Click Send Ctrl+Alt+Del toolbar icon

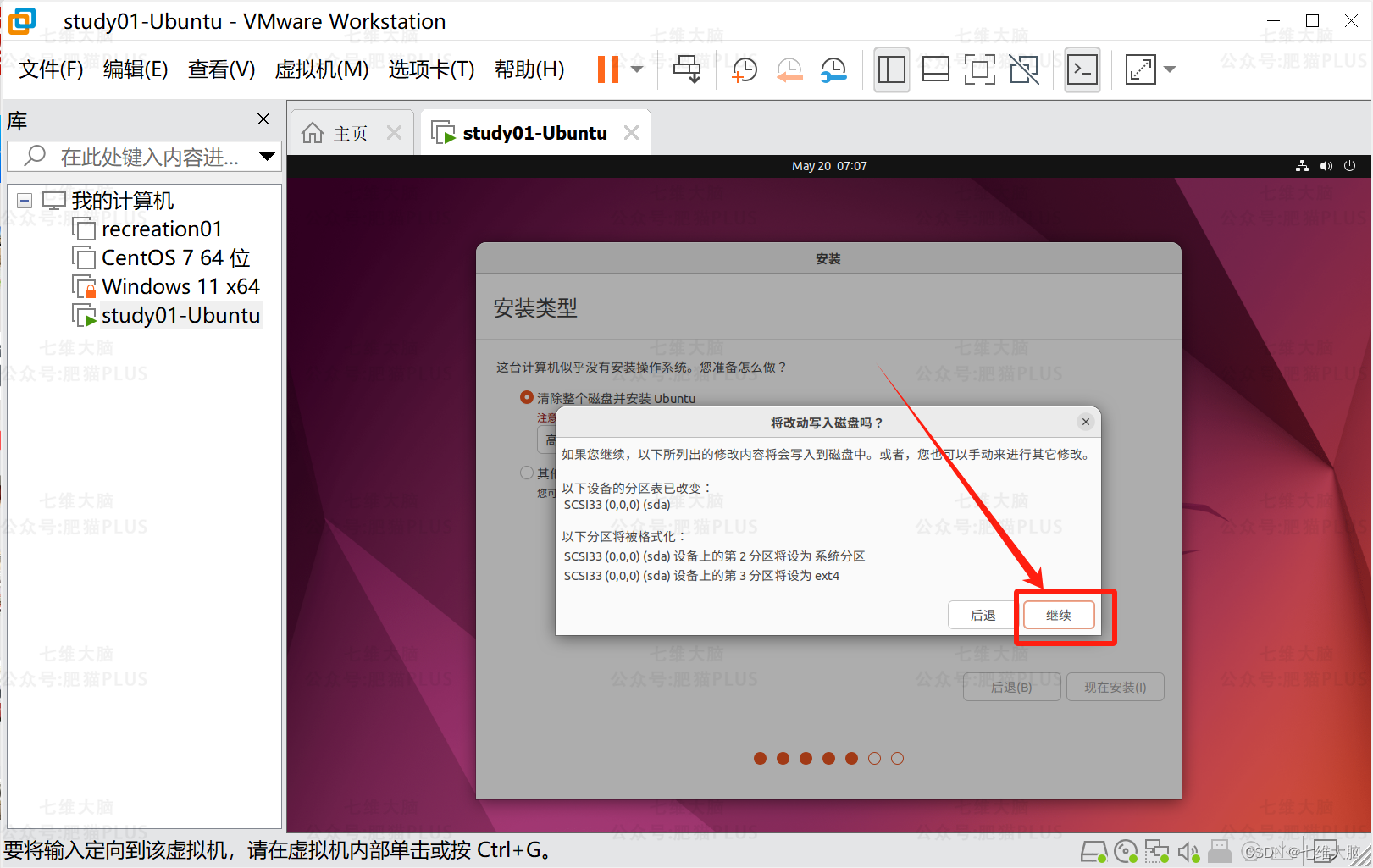(x=687, y=69)
